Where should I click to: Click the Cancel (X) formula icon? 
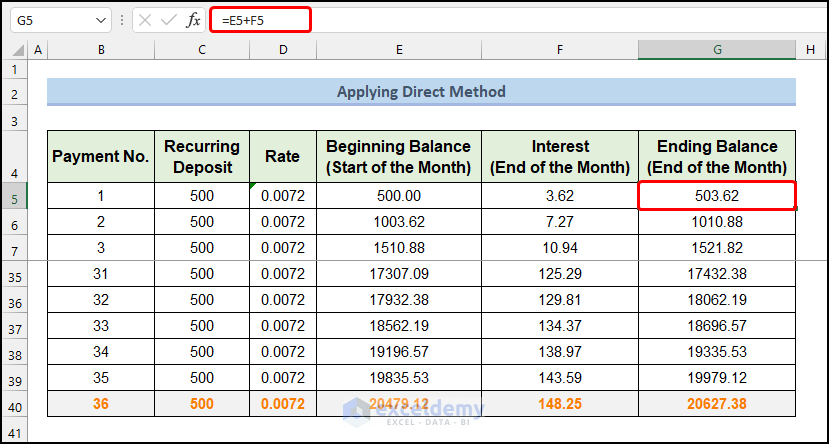146,20
